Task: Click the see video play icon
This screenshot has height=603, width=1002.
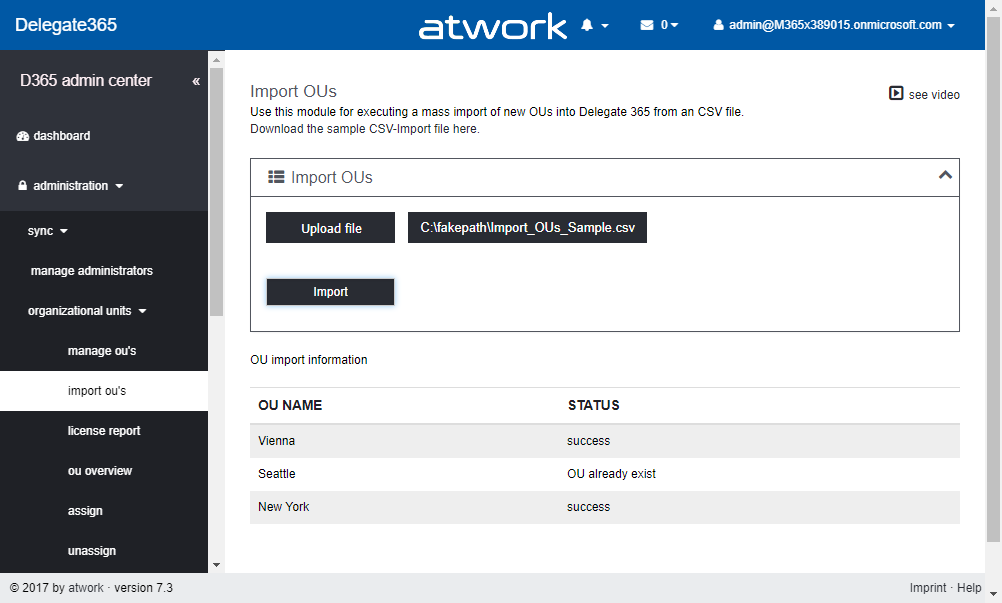Action: coord(896,94)
